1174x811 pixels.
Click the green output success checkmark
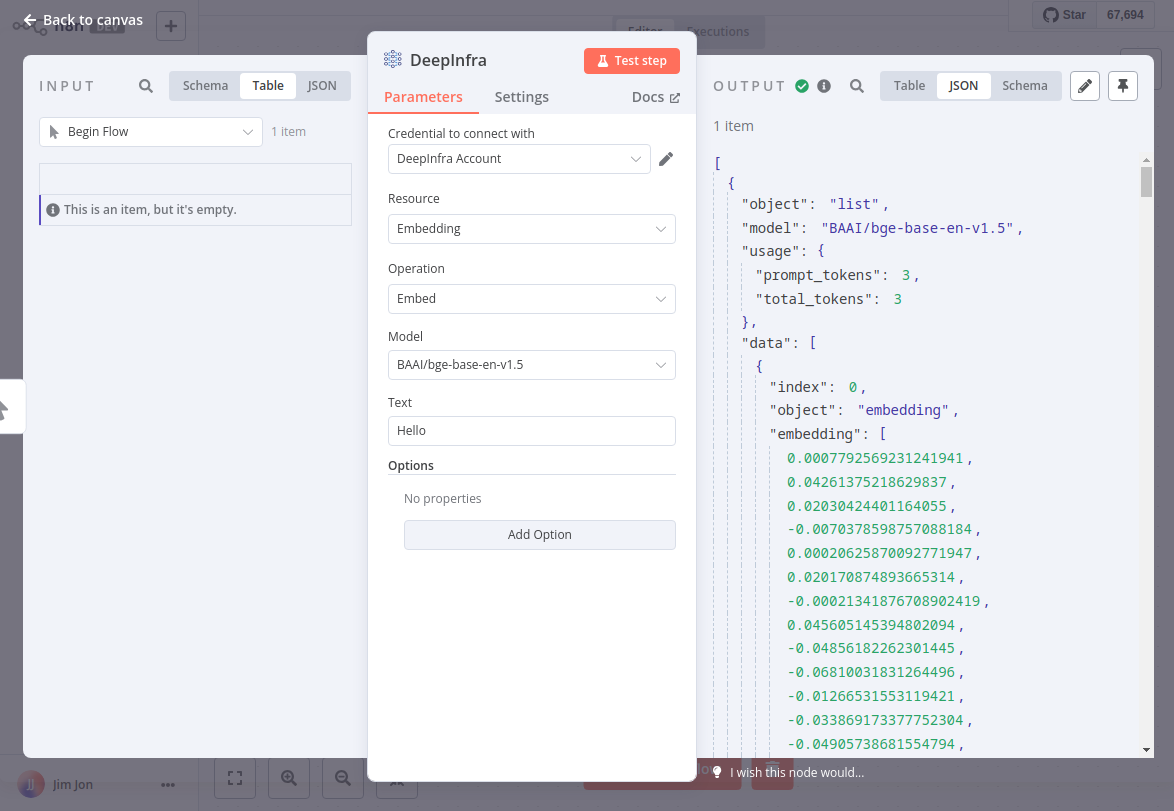tap(802, 86)
